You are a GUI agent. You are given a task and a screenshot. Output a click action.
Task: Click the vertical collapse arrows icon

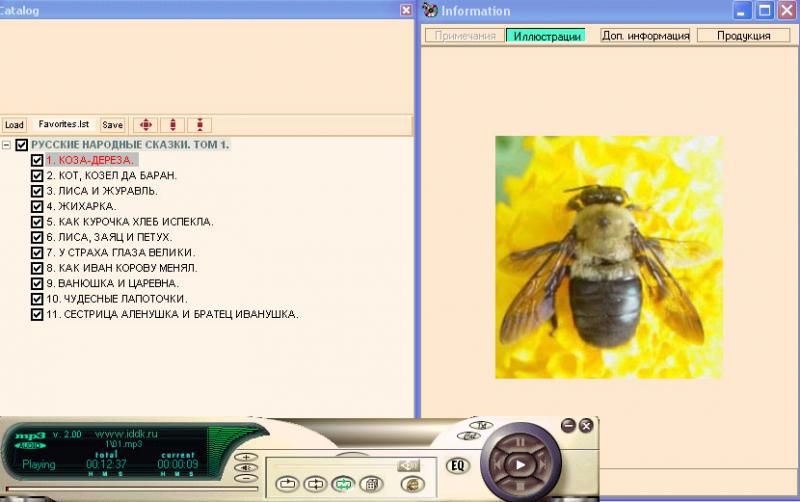pos(200,125)
